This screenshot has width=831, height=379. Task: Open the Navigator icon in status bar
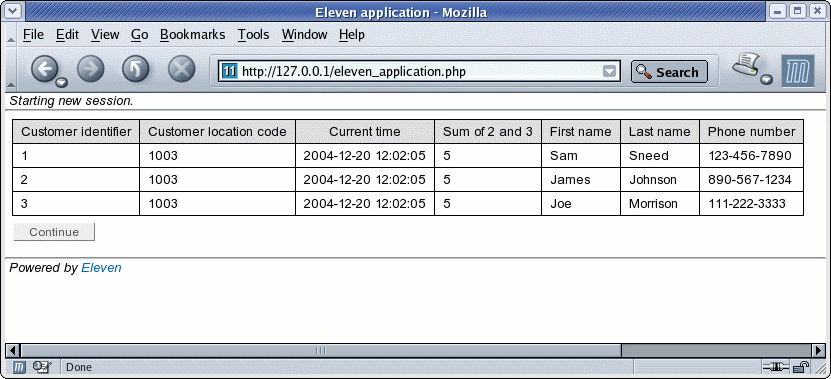tap(19, 367)
